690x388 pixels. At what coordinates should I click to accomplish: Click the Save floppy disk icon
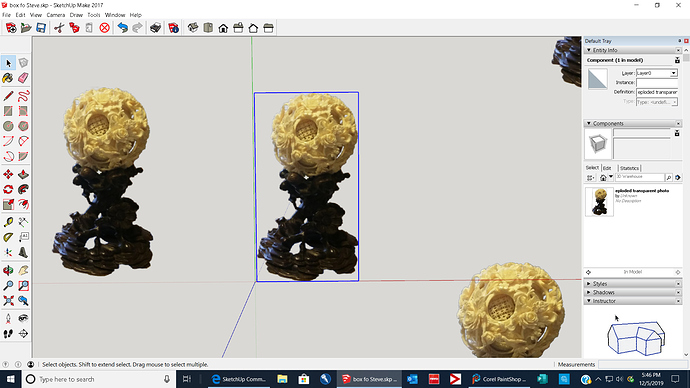click(41, 28)
